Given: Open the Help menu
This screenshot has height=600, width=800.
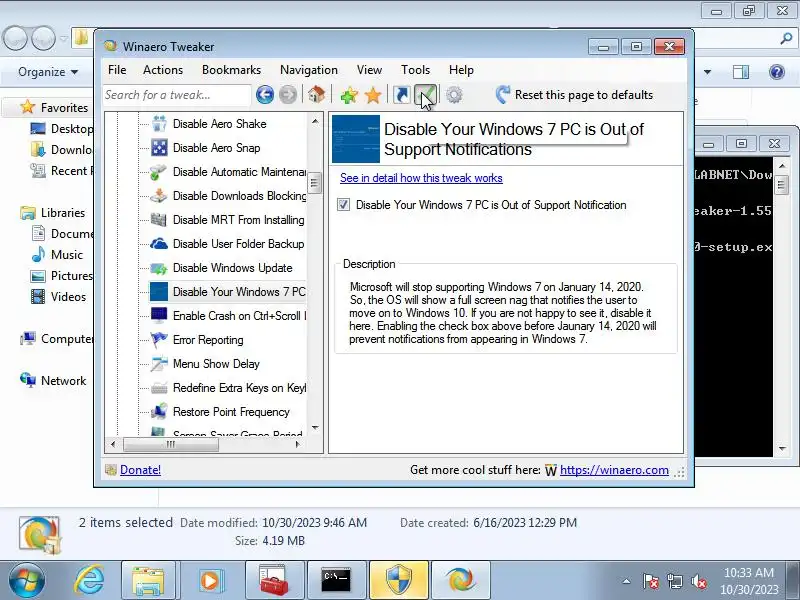Looking at the screenshot, I should (461, 70).
